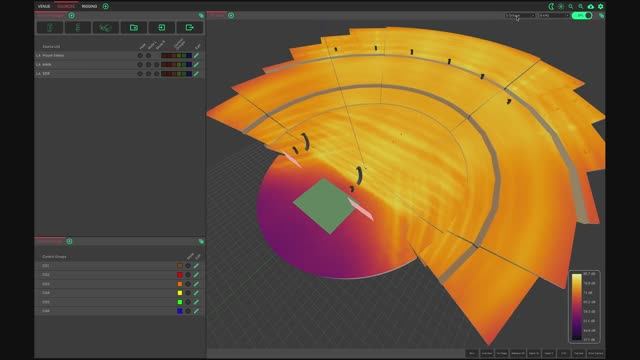640x360 pixels.
Task: Open the red SOURCES tab
Action: click(66, 6)
